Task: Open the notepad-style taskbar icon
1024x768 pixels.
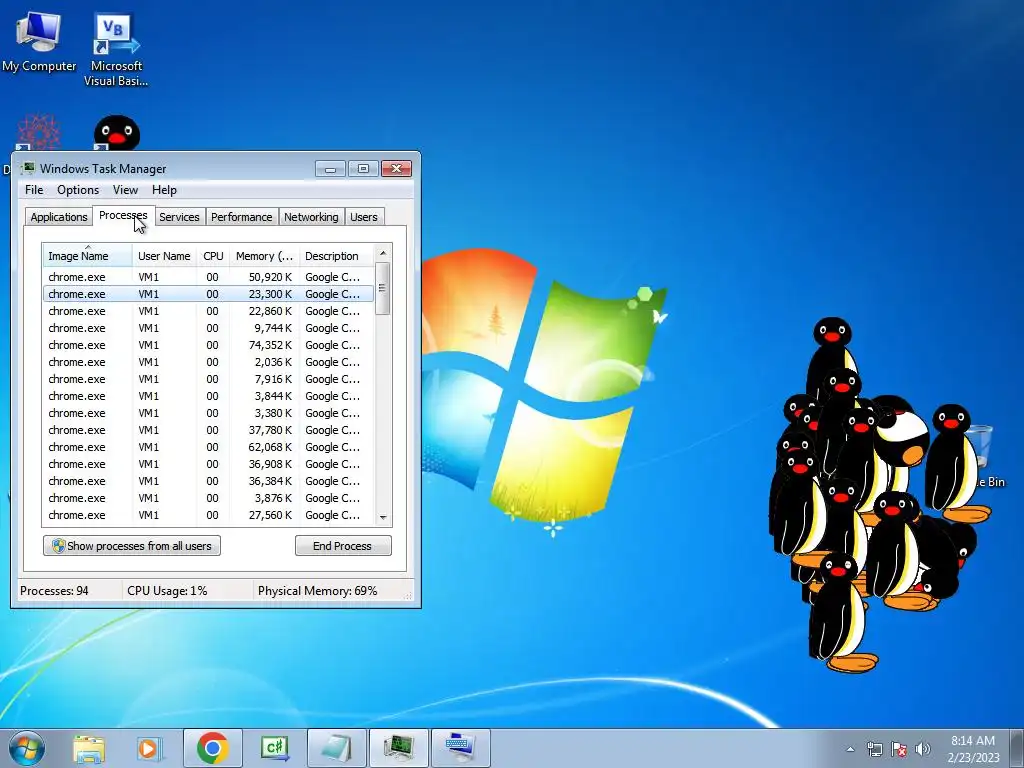Action: (336, 748)
